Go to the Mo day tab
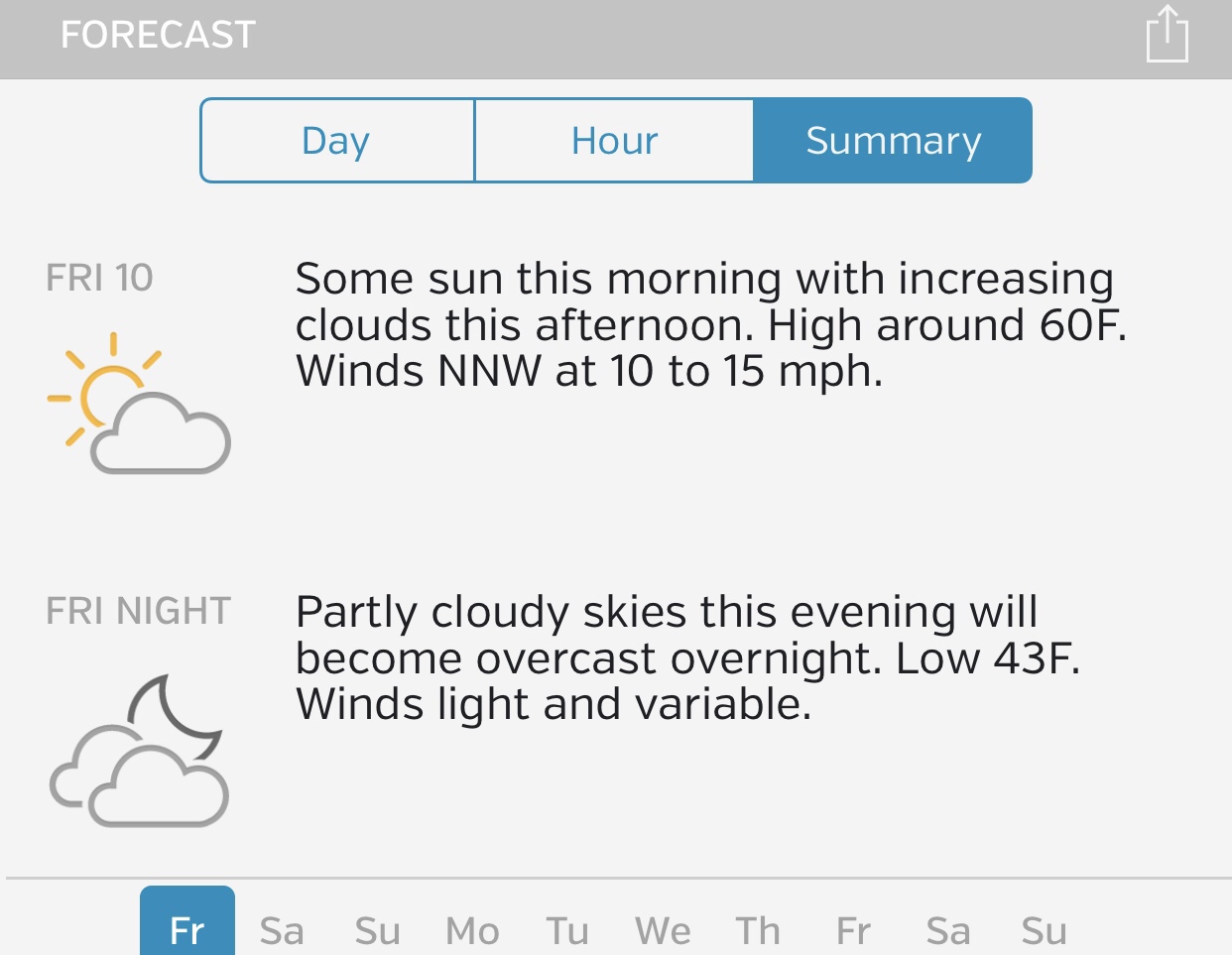 [x=472, y=931]
